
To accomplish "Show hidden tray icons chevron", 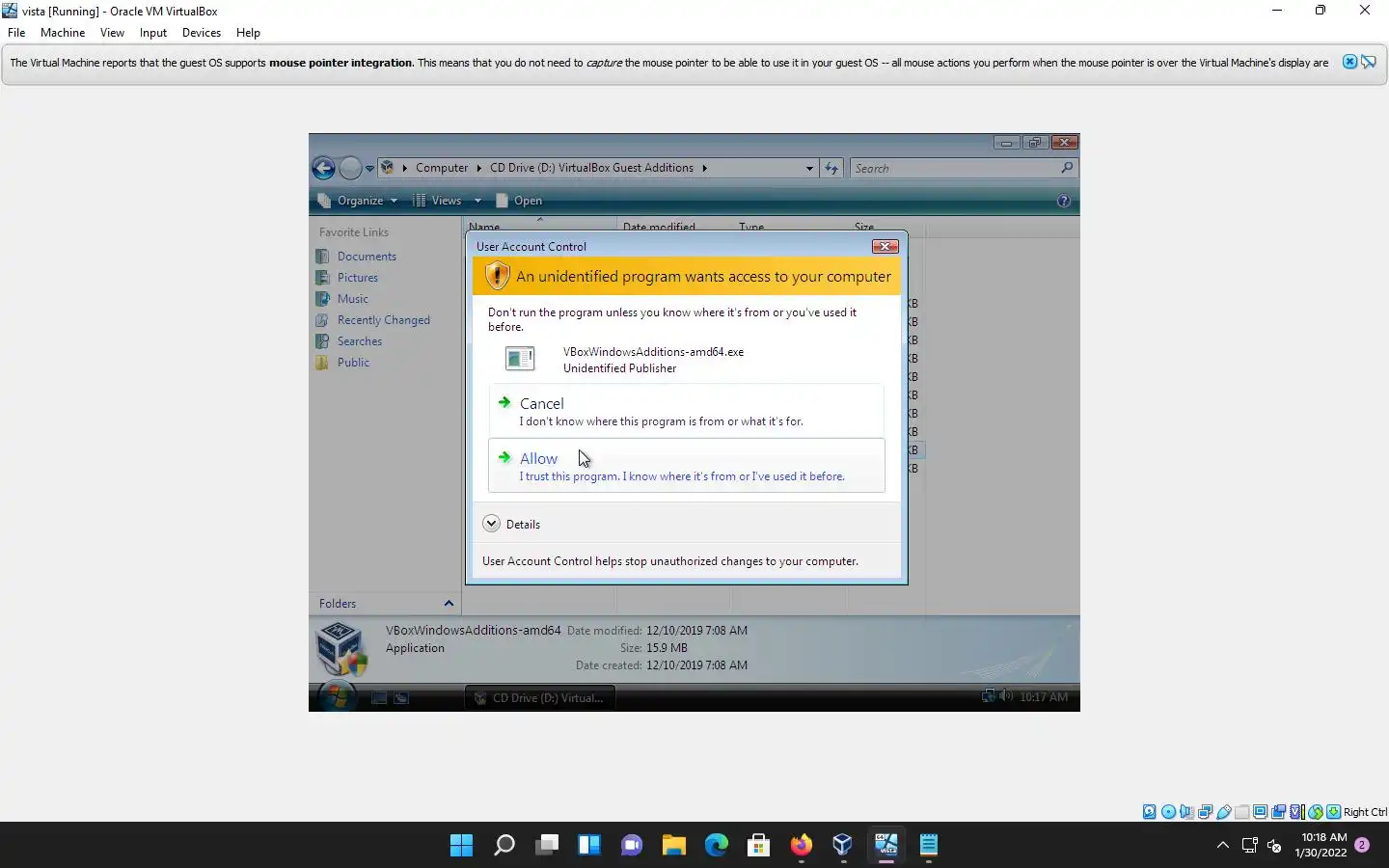I will [1222, 846].
